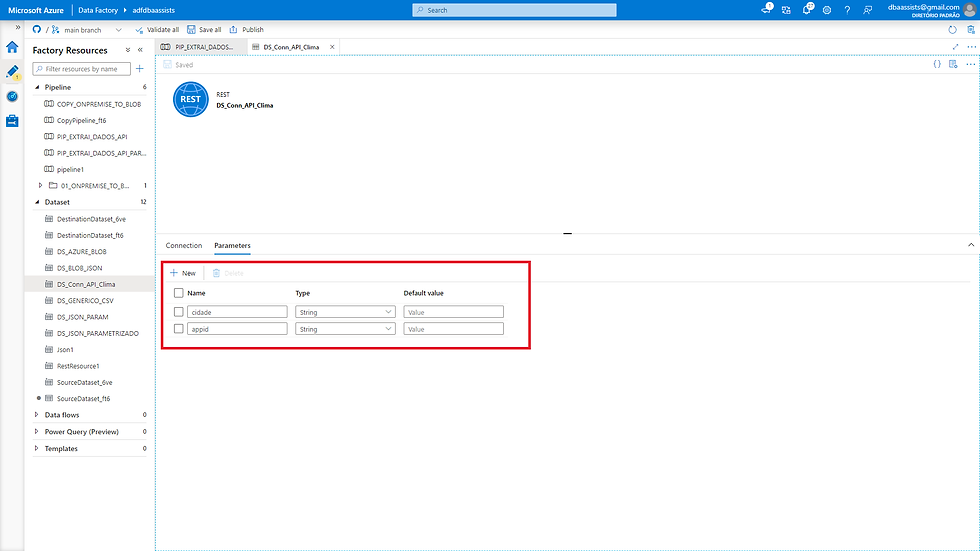Click the cidade default value field
Screen dimensions: 980x551
[x=453, y=312]
